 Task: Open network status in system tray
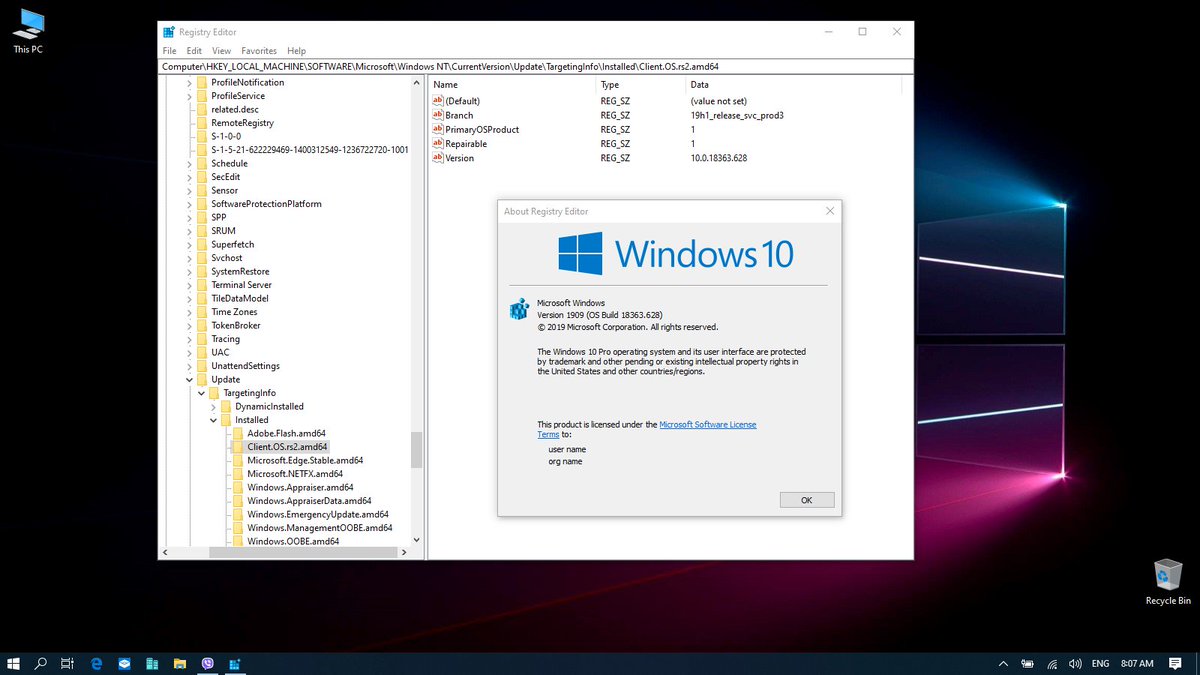tap(1052, 663)
